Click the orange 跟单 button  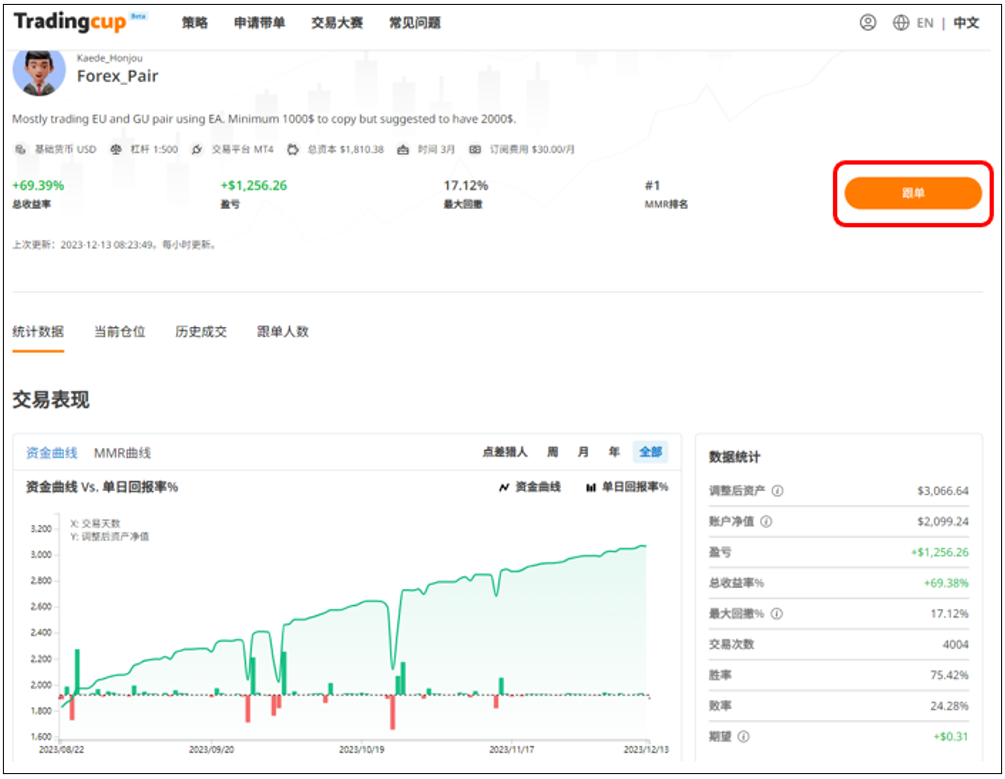pos(912,193)
